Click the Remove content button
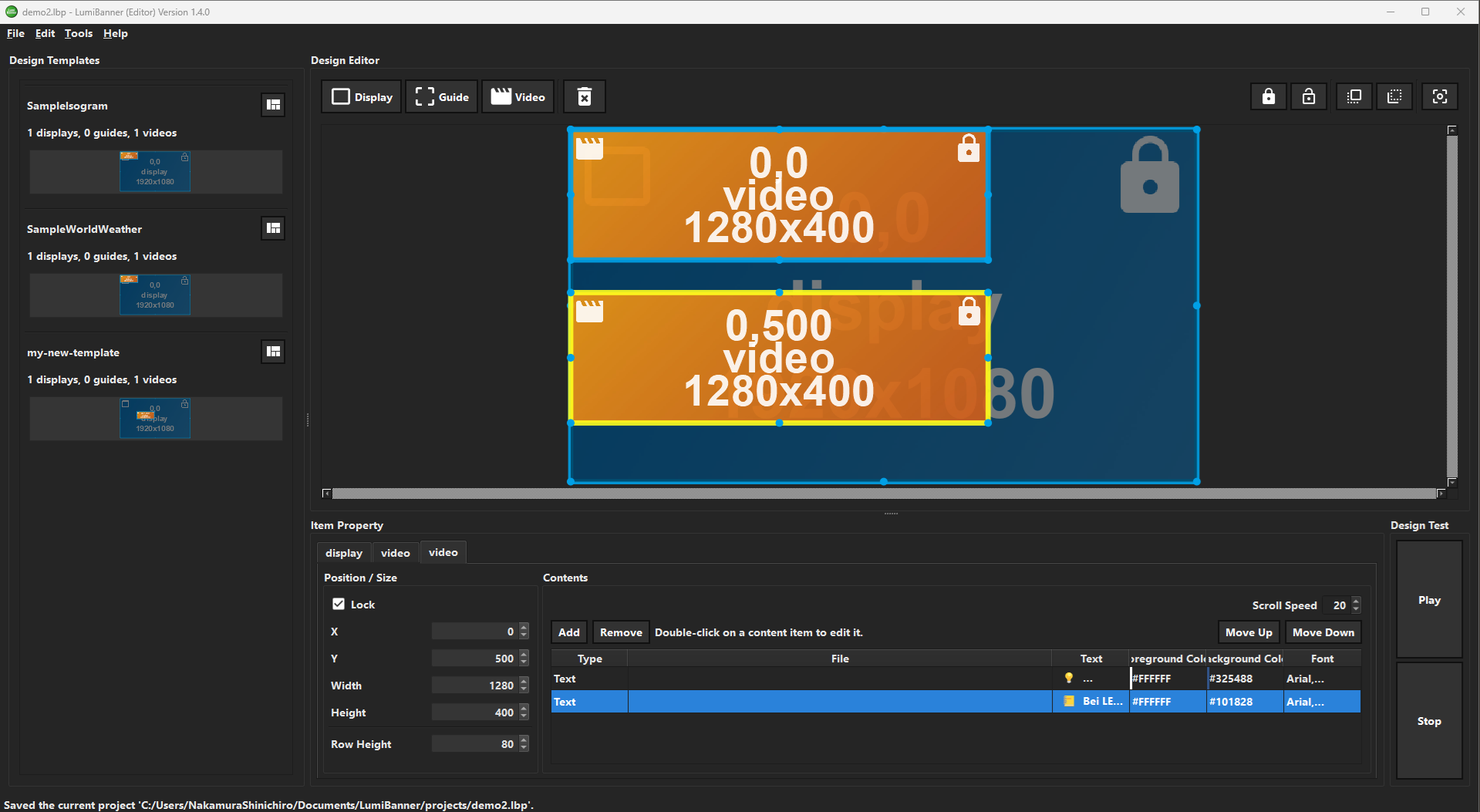1480x812 pixels. [620, 632]
